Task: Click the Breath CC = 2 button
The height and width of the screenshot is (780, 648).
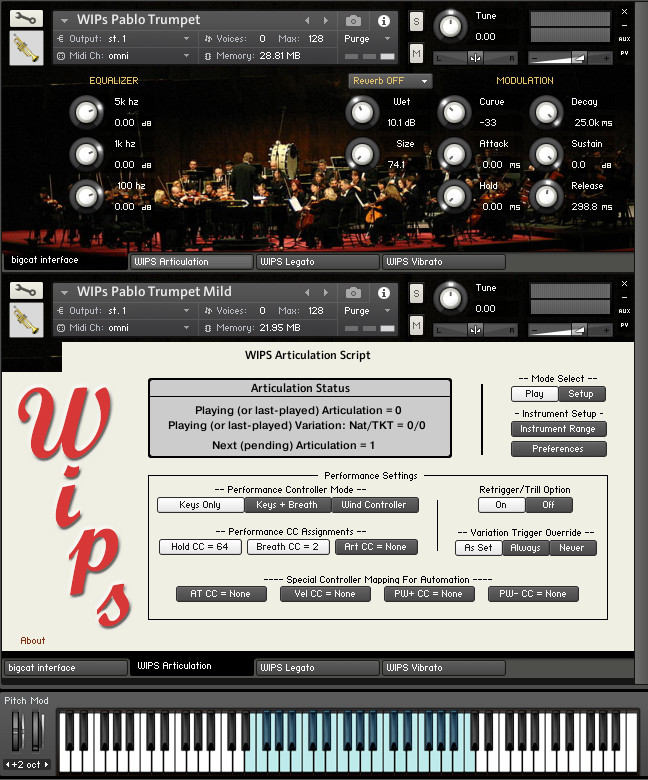Action: point(288,547)
